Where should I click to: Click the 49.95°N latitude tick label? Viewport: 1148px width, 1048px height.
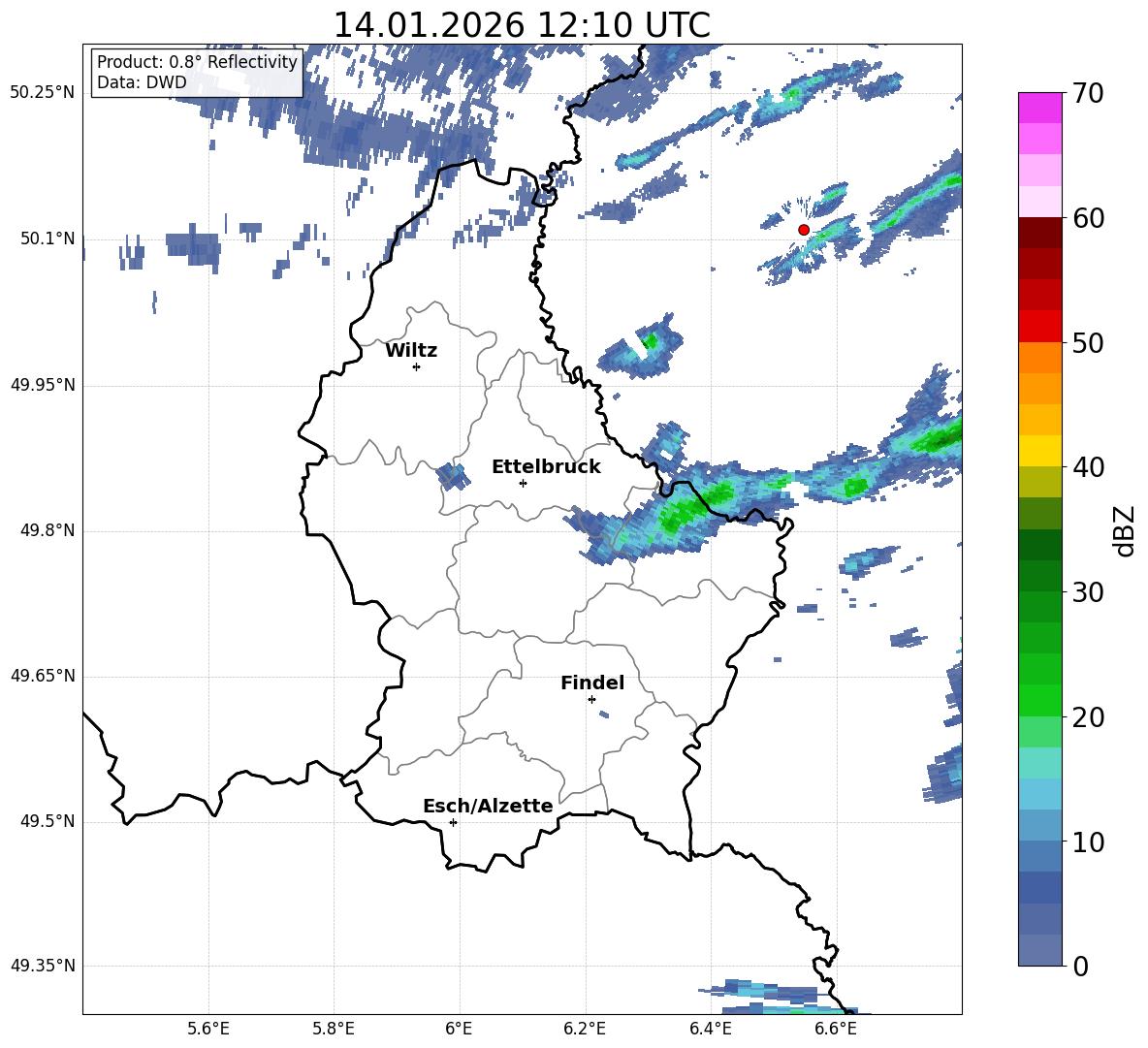pyautogui.click(x=43, y=385)
